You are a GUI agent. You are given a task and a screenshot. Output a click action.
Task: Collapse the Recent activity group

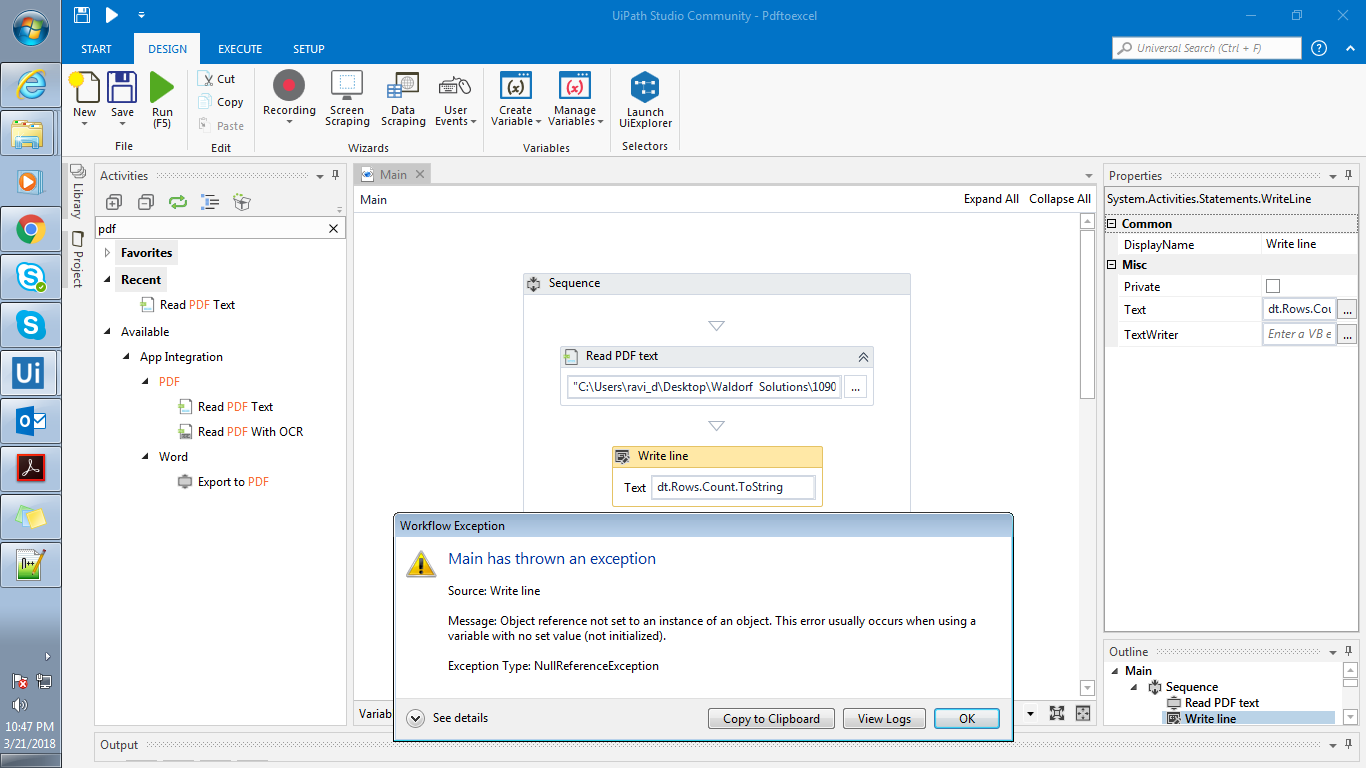107,280
